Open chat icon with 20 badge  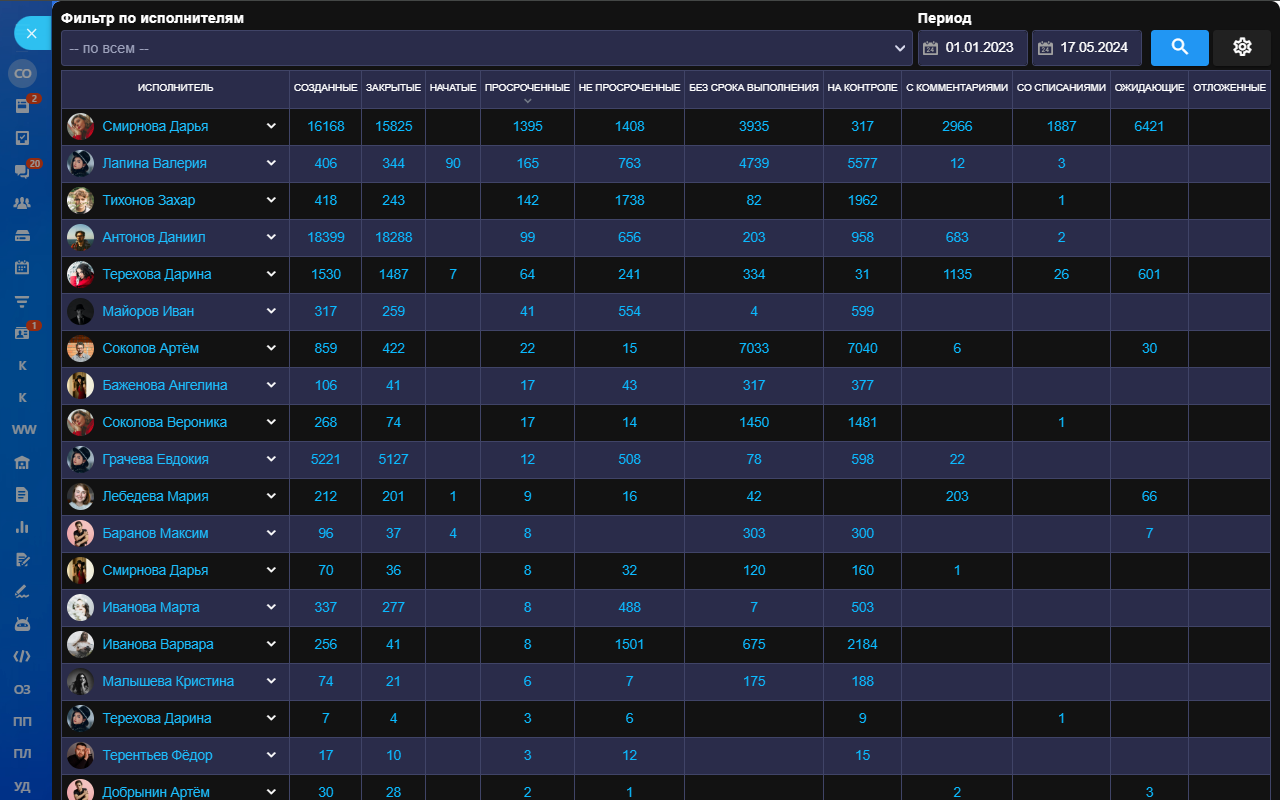22,171
